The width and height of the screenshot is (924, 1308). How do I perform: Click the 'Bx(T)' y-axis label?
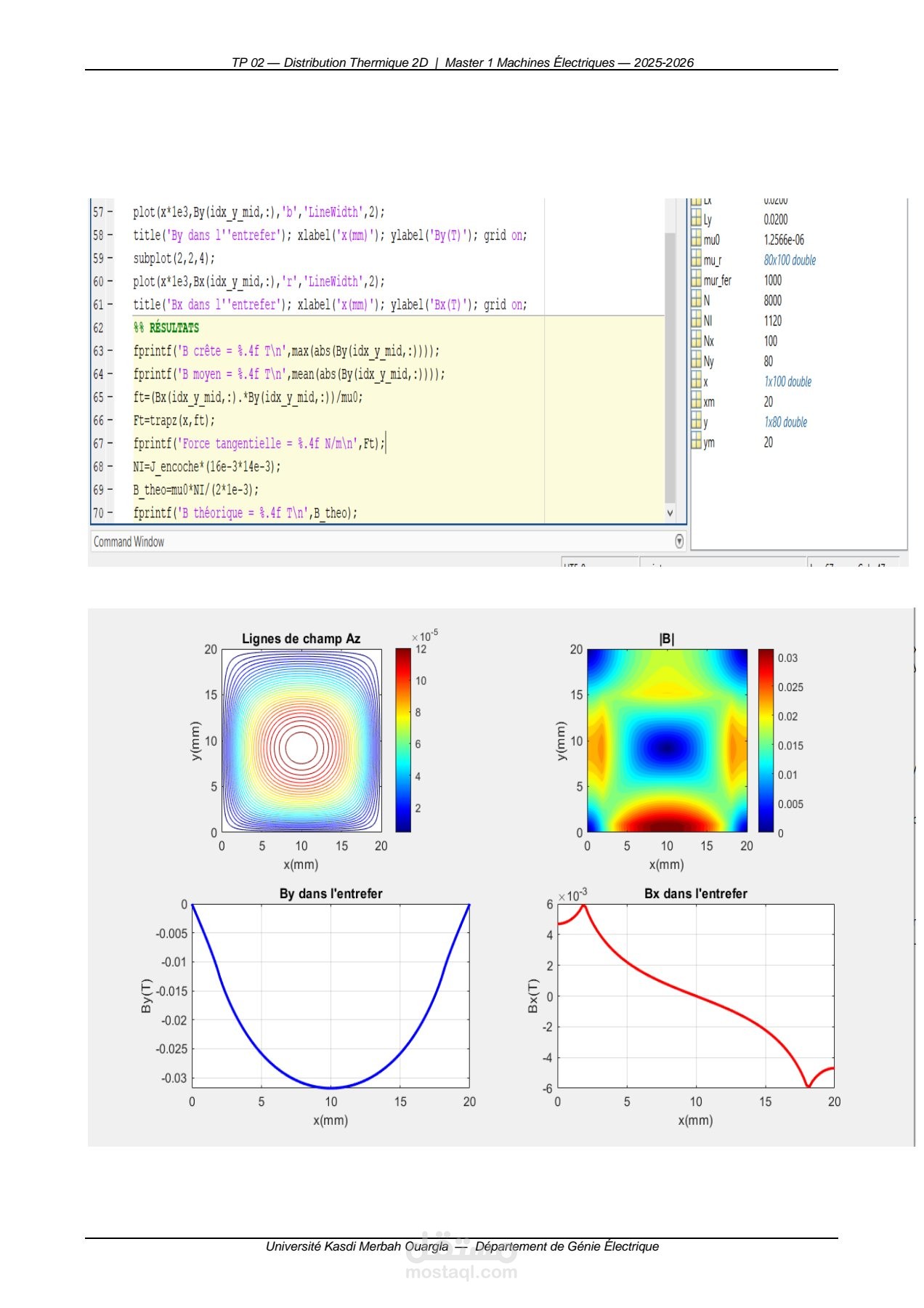pyautogui.click(x=533, y=996)
